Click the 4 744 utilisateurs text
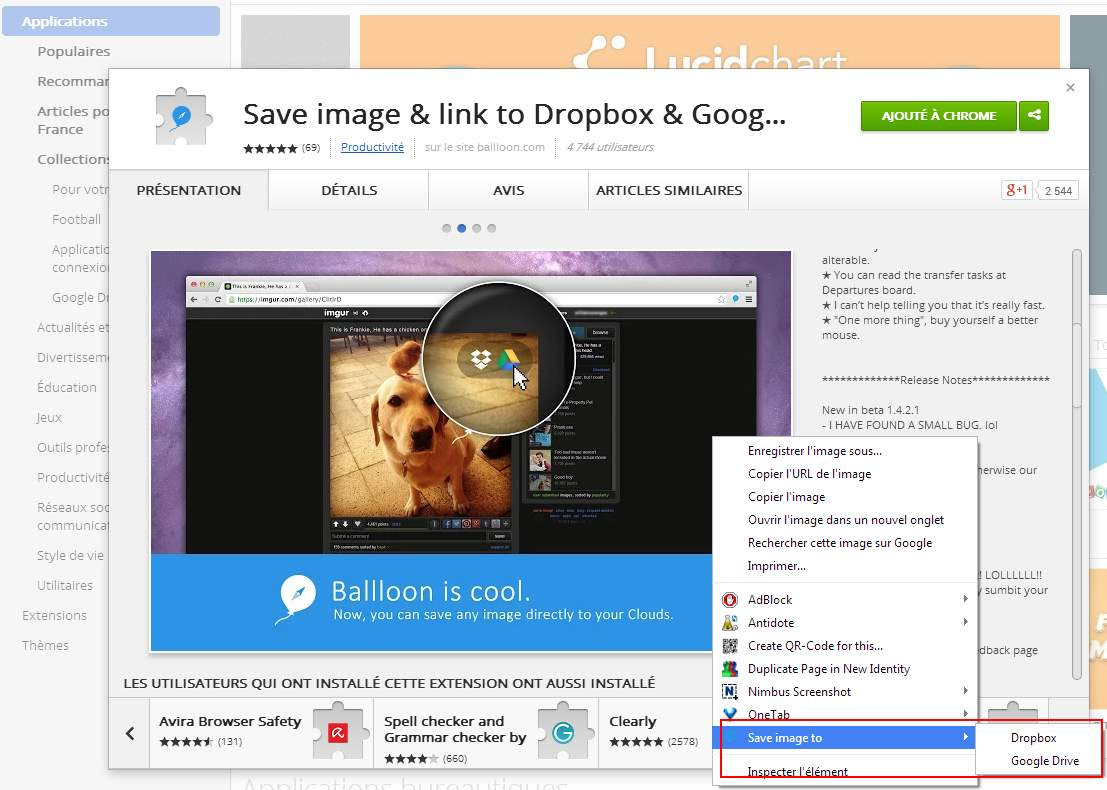 click(x=610, y=147)
